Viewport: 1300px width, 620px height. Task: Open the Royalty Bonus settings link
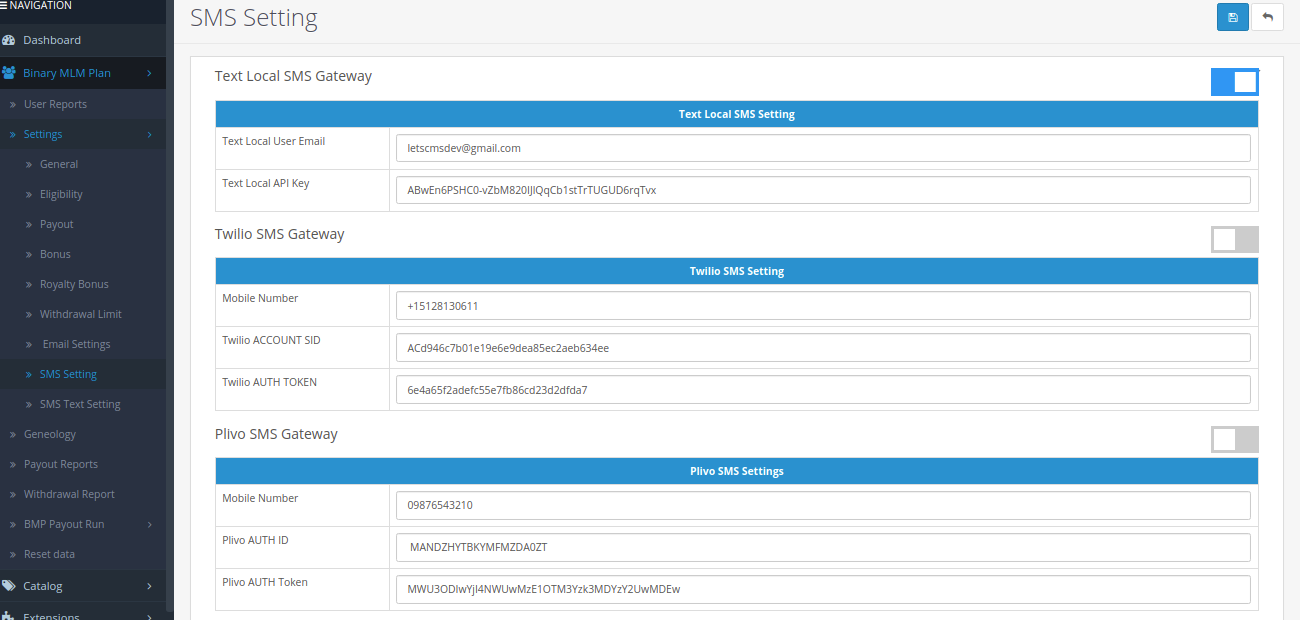(x=74, y=284)
